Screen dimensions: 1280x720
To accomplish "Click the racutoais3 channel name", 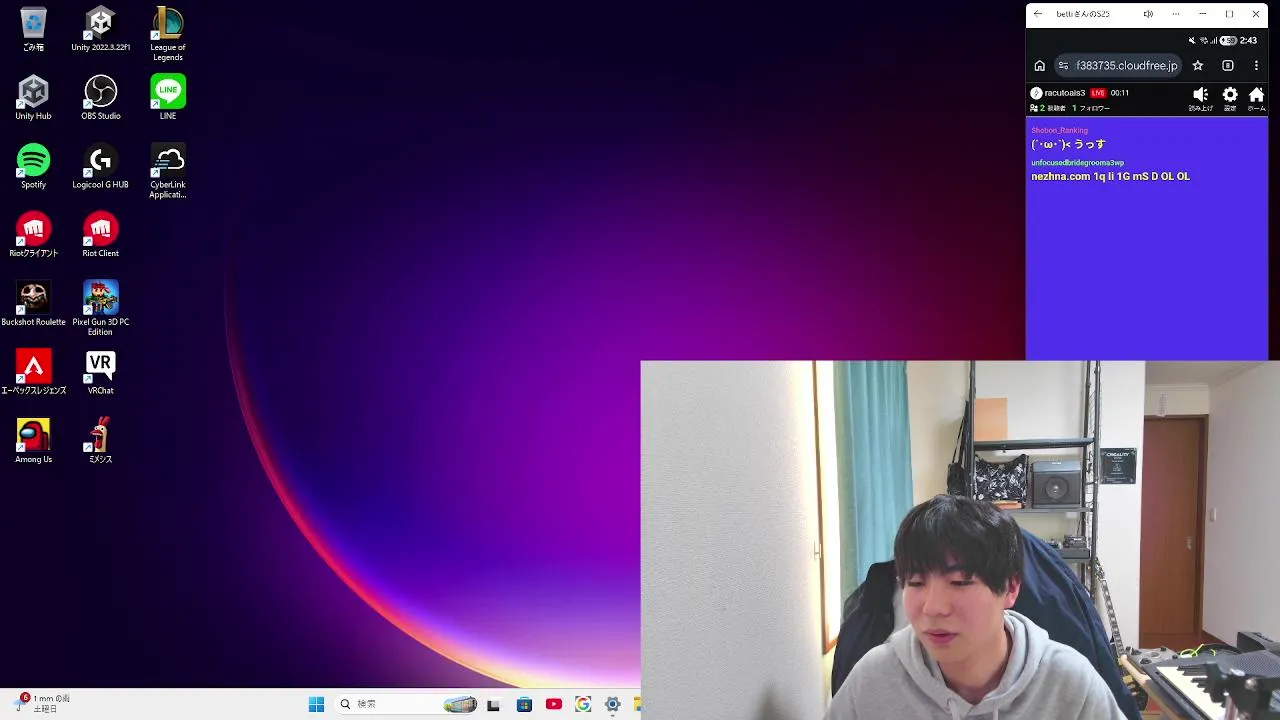I will 1065,93.
